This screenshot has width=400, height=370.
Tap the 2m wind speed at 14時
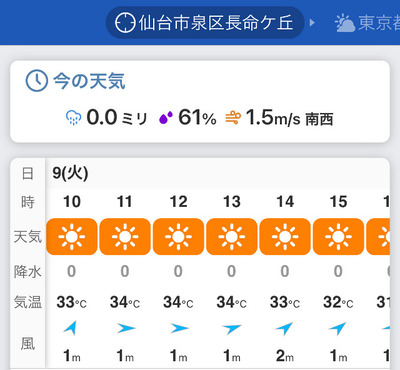(285, 356)
